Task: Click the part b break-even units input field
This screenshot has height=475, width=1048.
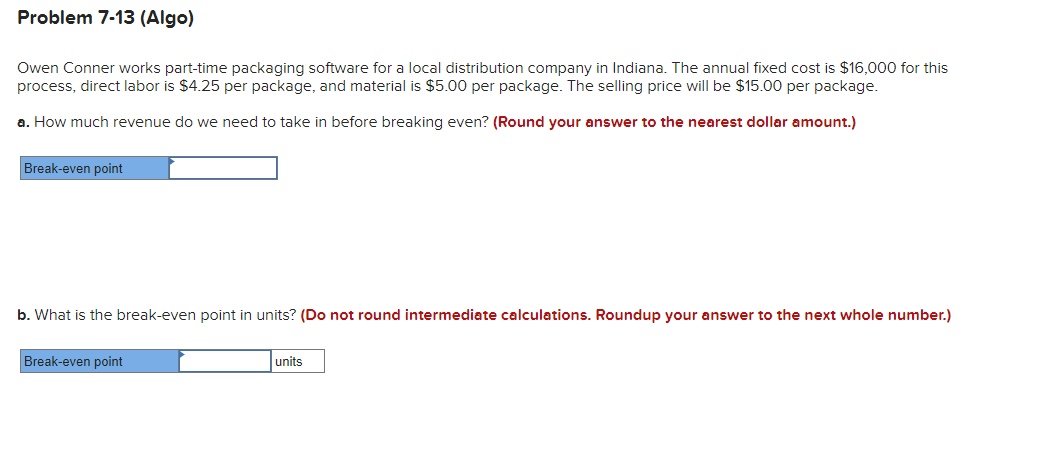Action: pos(225,361)
